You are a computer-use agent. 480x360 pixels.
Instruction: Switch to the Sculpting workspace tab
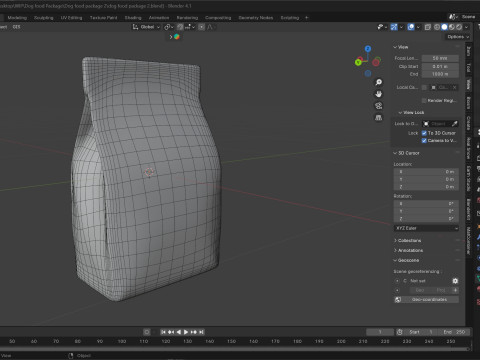(x=44, y=18)
